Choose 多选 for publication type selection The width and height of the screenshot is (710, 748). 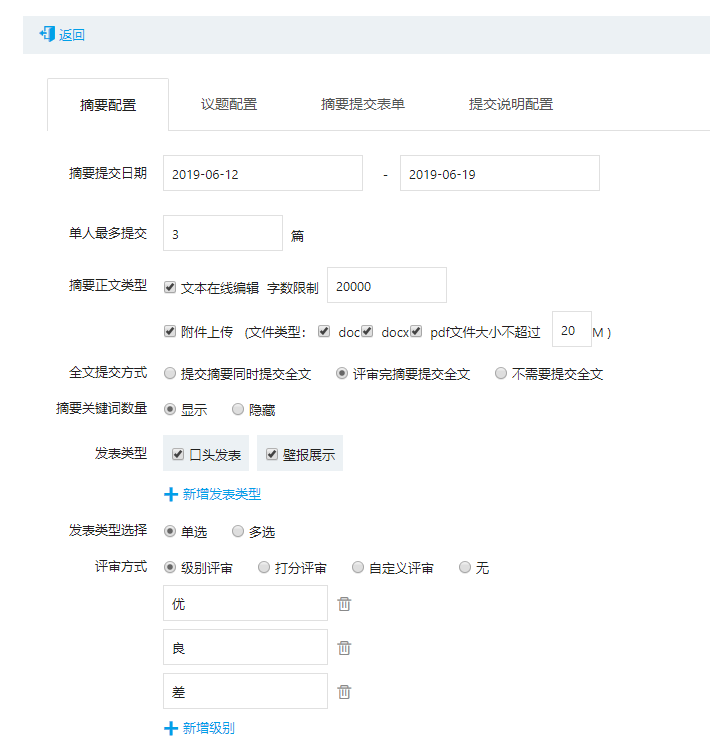pyautogui.click(x=238, y=531)
